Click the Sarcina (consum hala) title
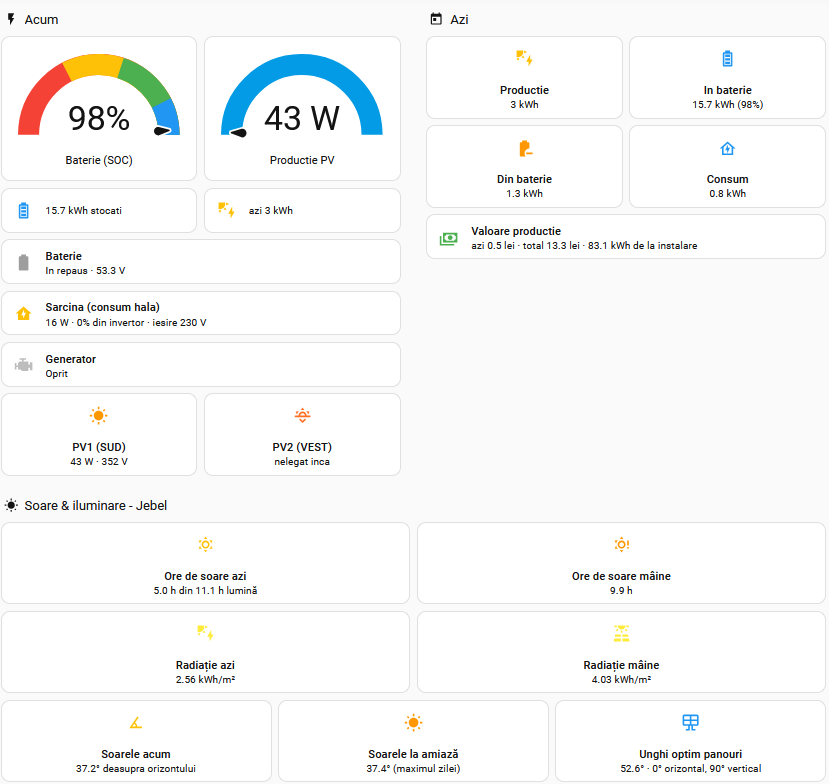 pos(103,307)
